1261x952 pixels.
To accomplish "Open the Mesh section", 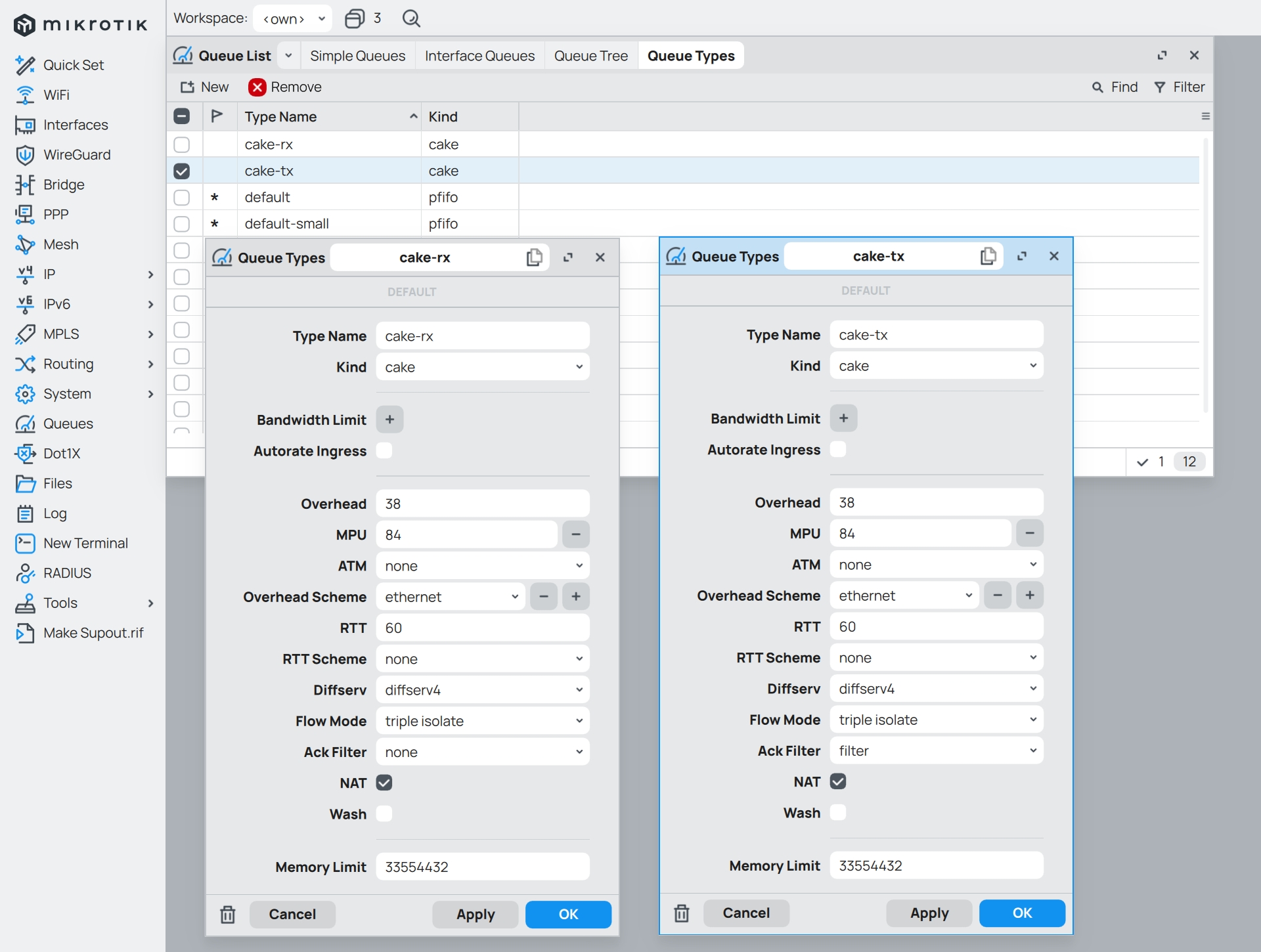I will [x=60, y=244].
